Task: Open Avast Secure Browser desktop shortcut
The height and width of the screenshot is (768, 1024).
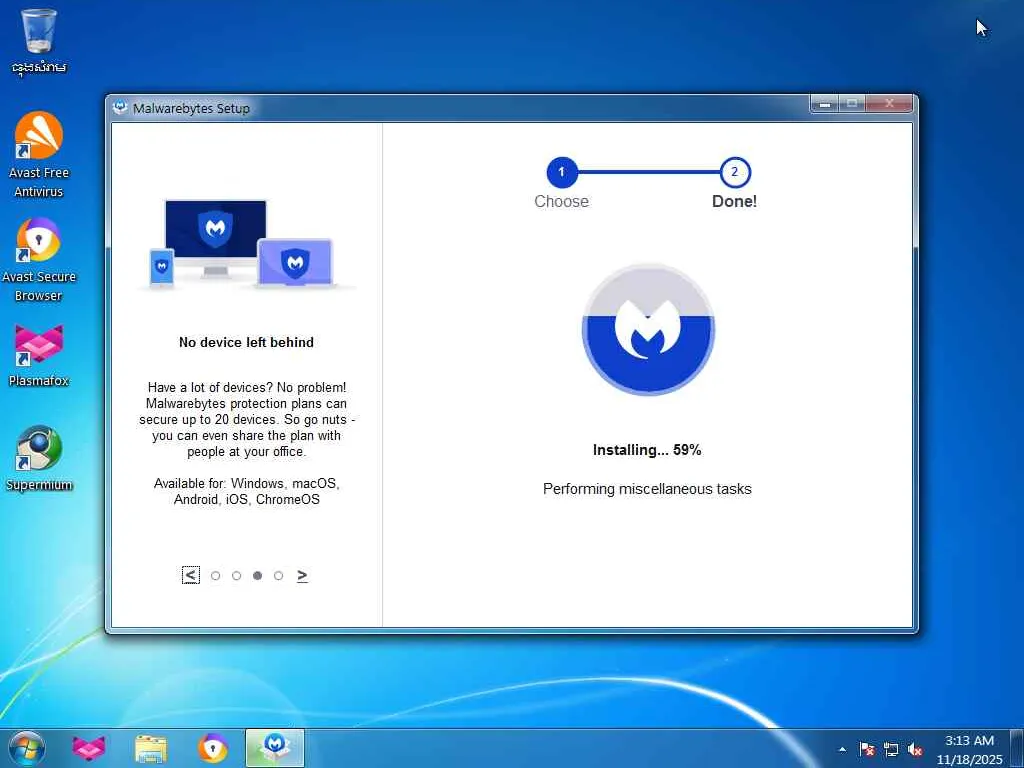Action: [39, 259]
